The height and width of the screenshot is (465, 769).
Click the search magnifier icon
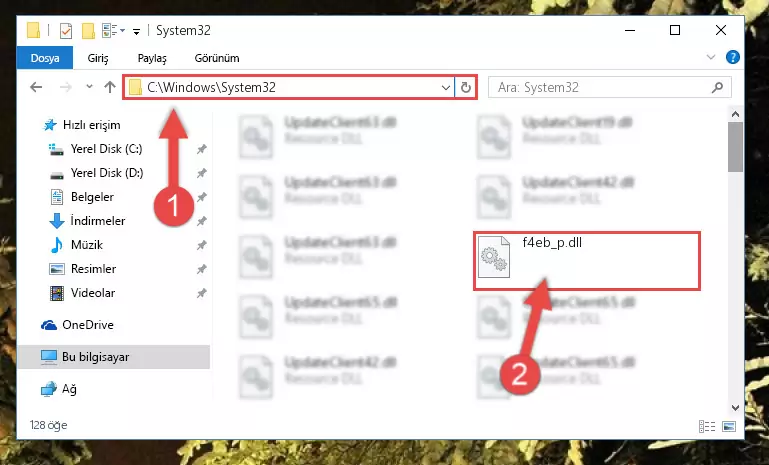pyautogui.click(x=717, y=87)
